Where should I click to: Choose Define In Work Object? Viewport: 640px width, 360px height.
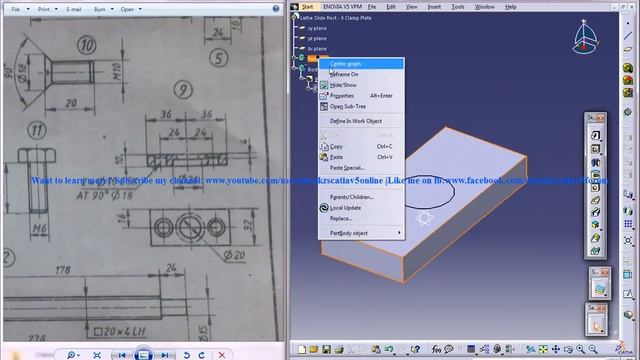tap(361, 121)
